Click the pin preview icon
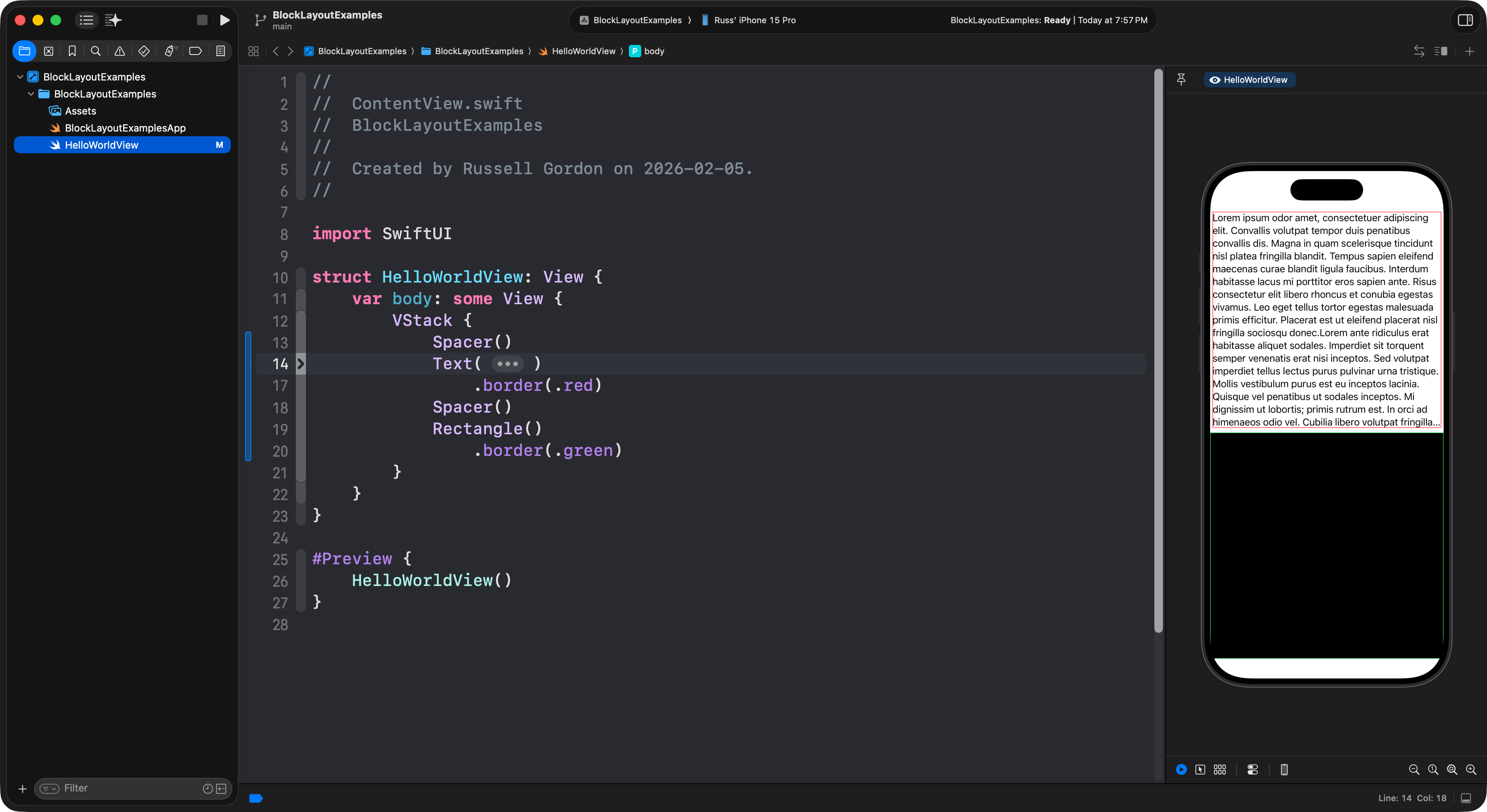Viewport: 1487px width, 812px height. tap(1181, 80)
